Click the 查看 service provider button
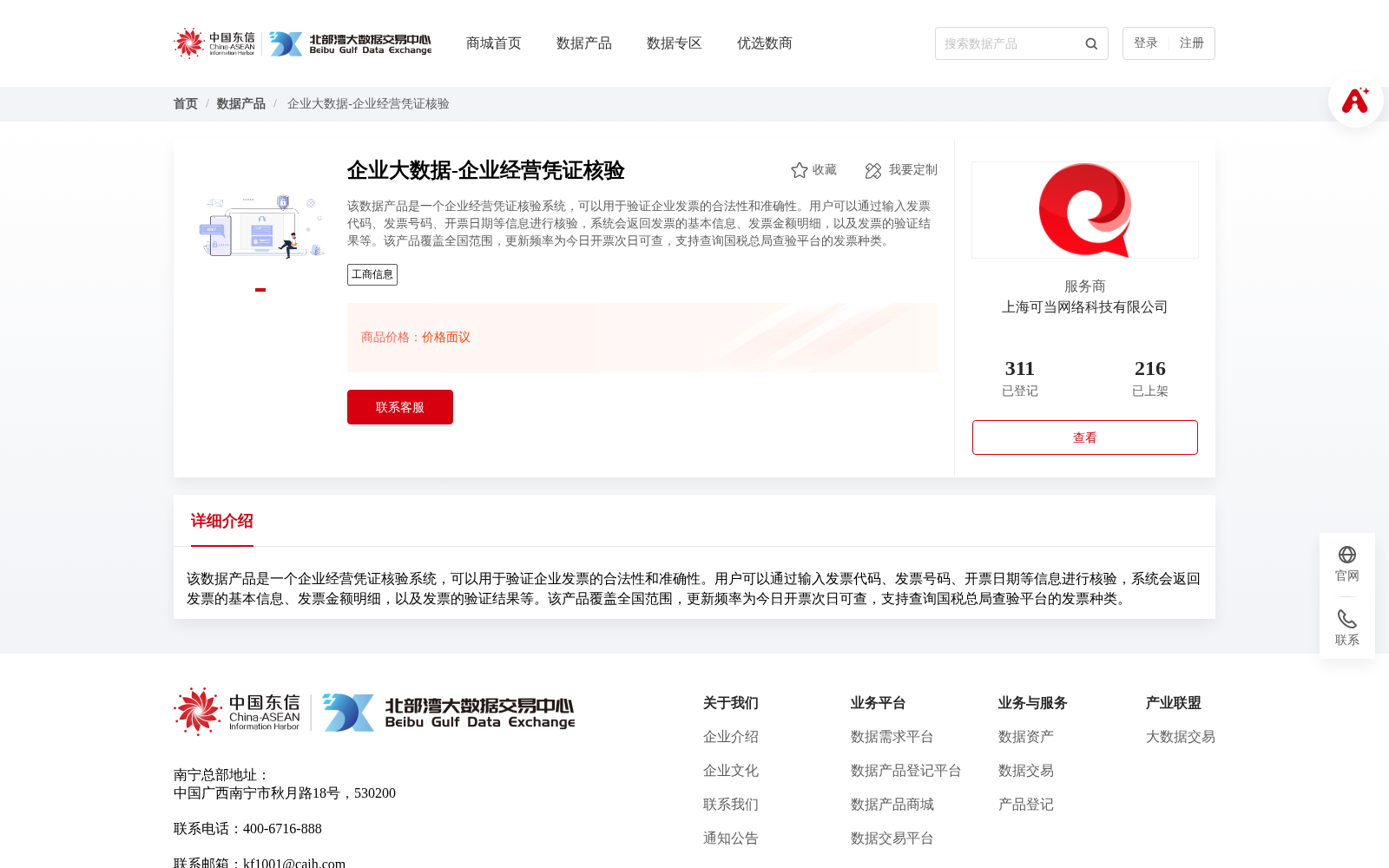 tap(1085, 437)
